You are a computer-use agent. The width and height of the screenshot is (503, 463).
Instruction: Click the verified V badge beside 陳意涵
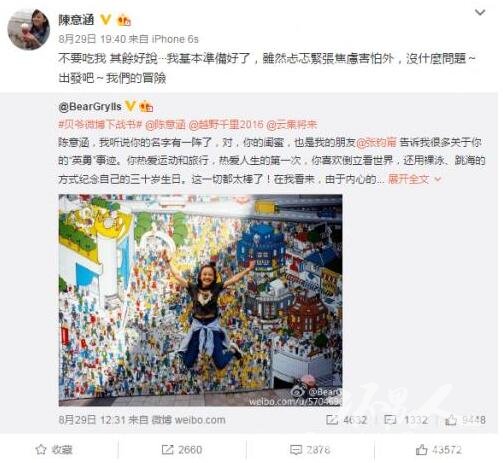tap(106, 20)
